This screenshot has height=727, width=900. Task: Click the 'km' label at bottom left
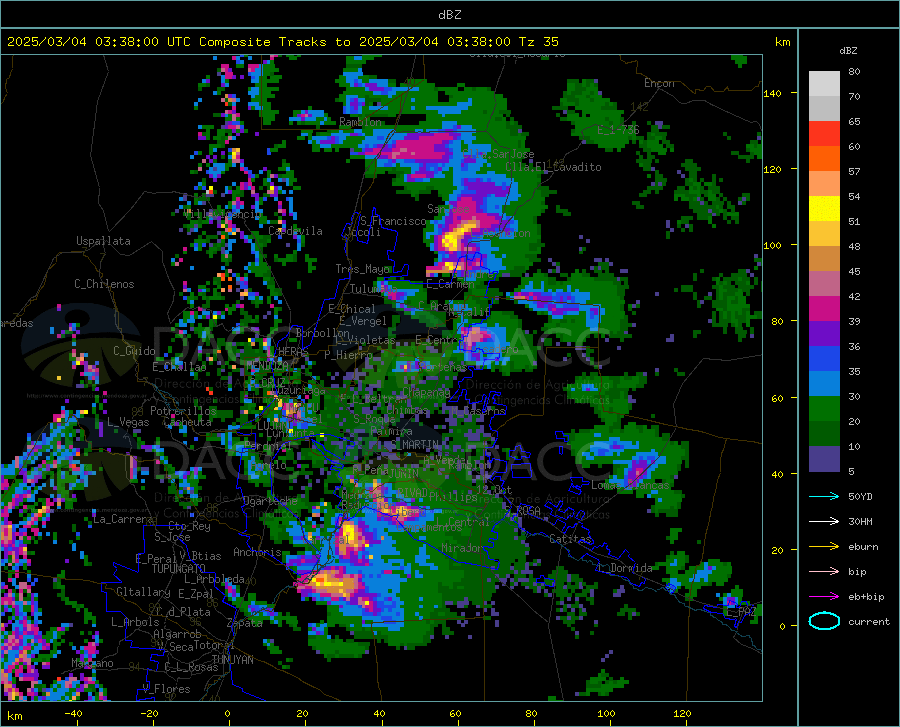tap(14, 716)
